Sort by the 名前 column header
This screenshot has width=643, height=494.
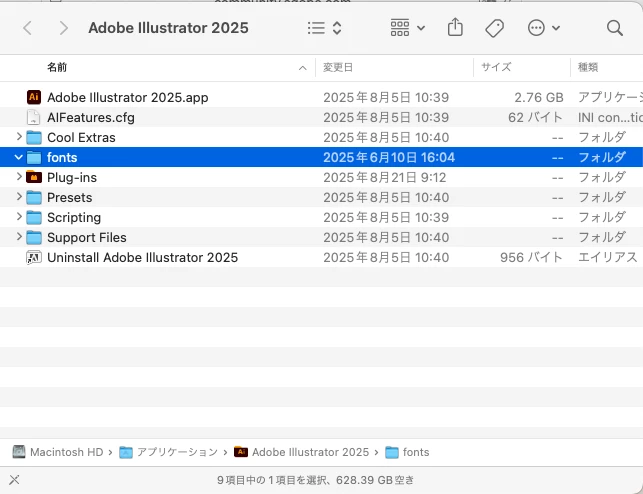(57, 67)
